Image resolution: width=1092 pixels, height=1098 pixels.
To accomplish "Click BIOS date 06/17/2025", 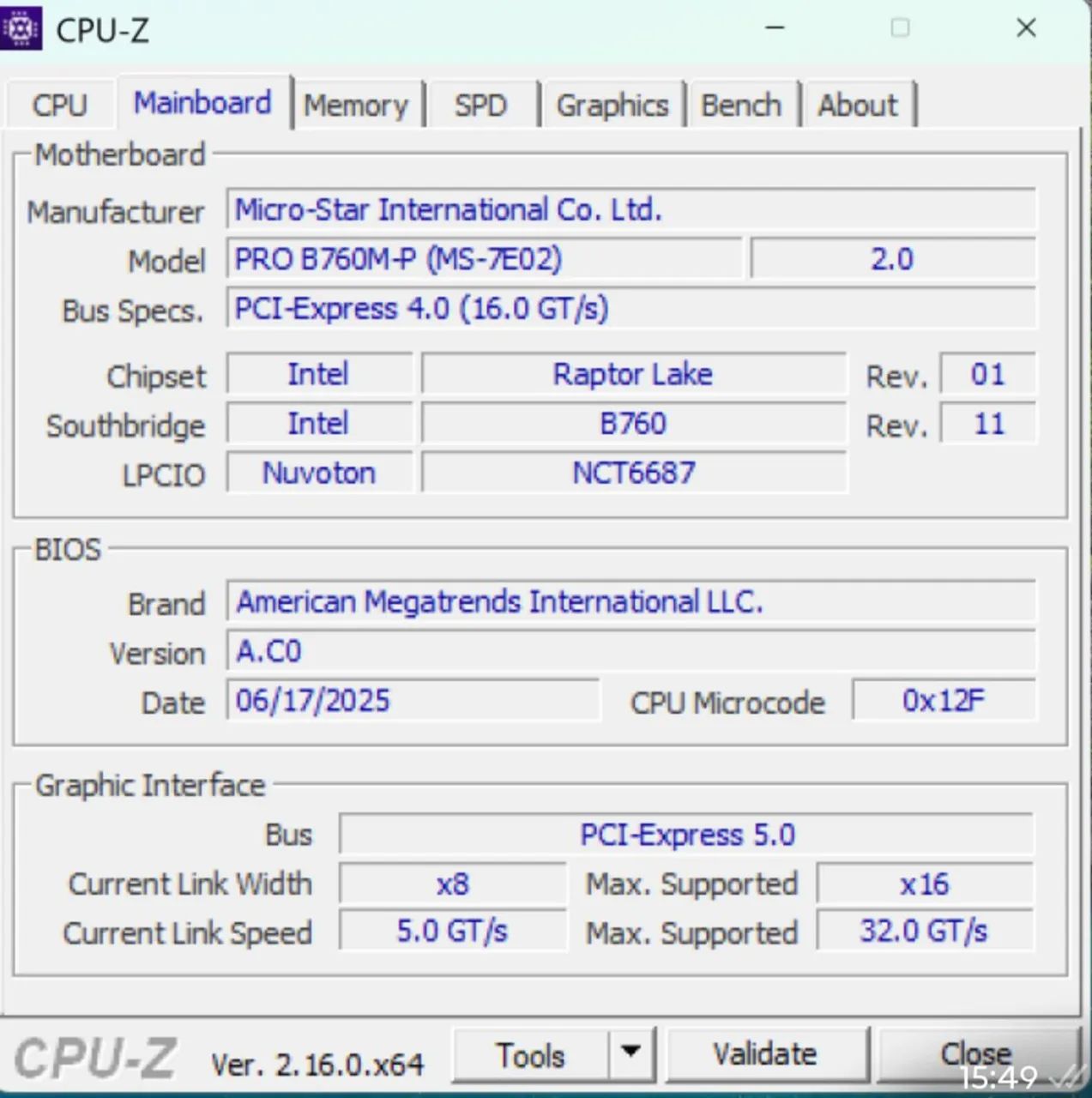I will 413,700.
